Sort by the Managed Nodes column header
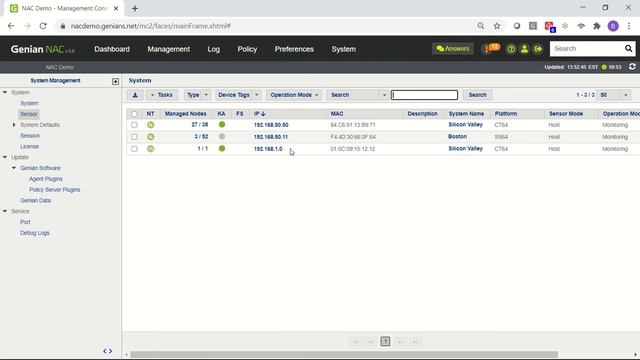Viewport: 640px width, 360px height. tap(185, 114)
